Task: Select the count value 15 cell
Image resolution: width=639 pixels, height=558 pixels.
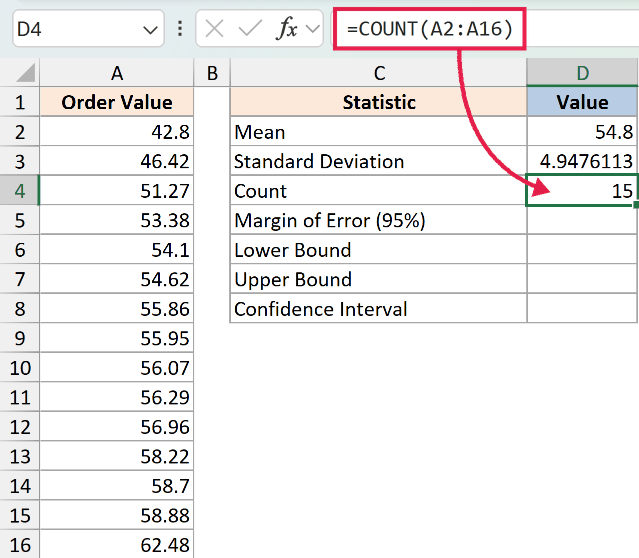Action: point(582,190)
